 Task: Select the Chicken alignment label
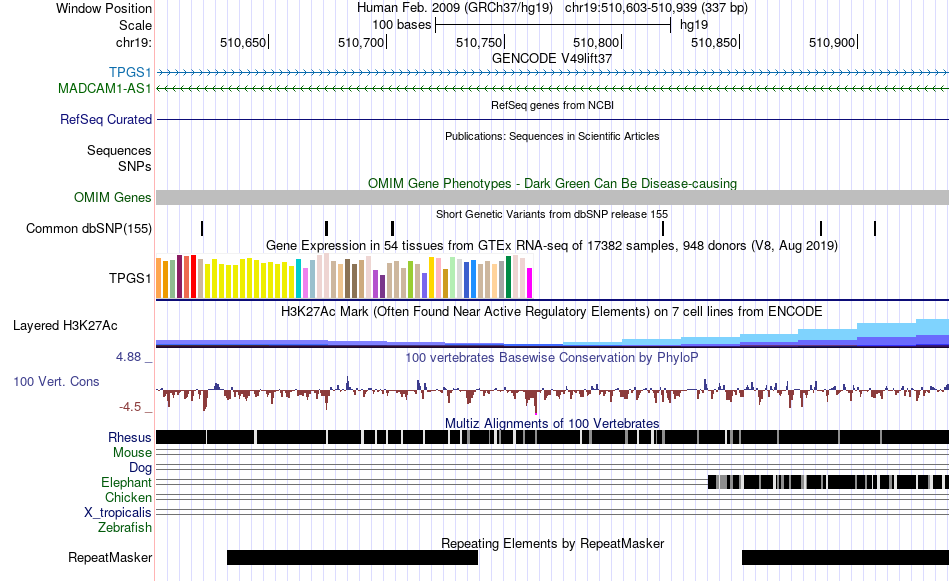(128, 497)
